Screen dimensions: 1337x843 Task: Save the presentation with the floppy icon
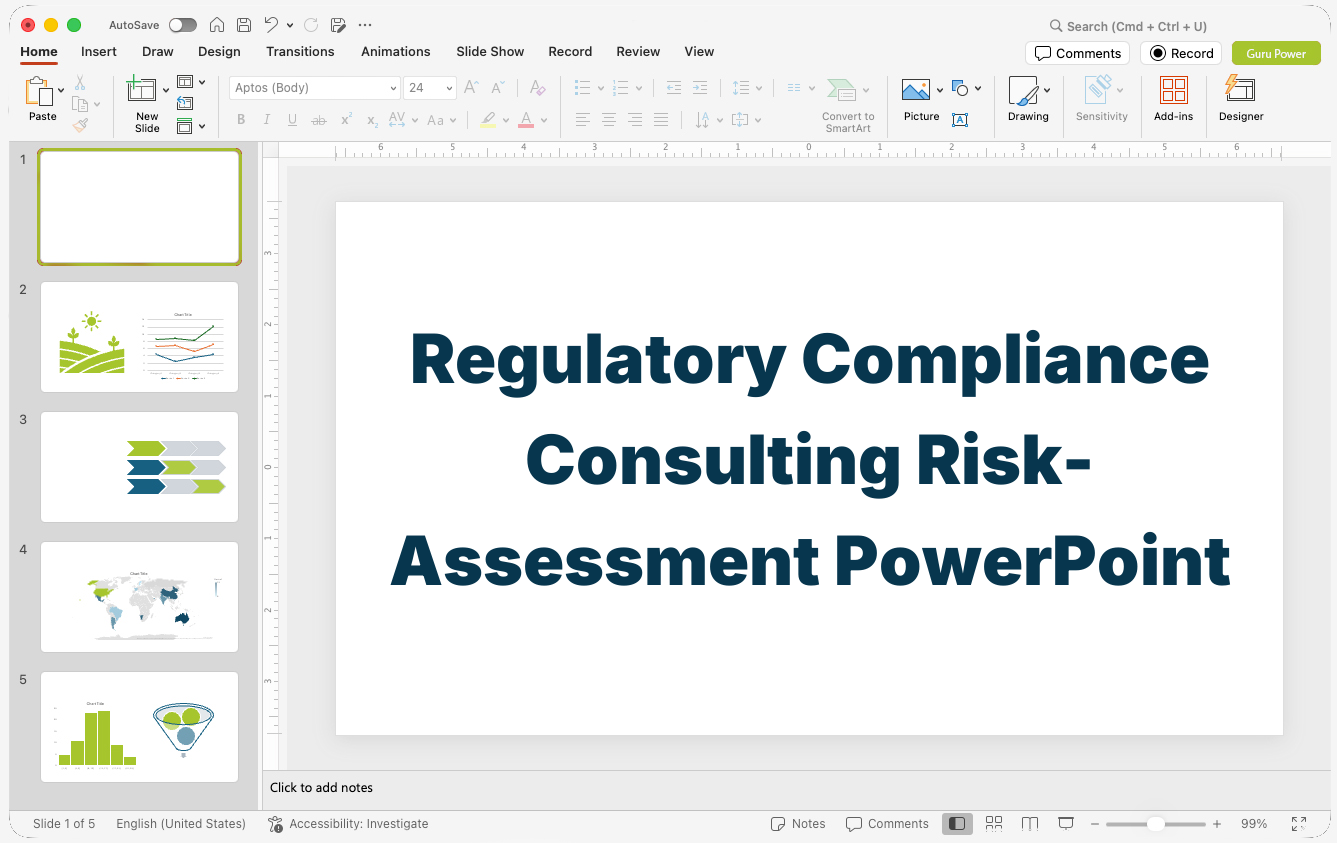coord(244,25)
